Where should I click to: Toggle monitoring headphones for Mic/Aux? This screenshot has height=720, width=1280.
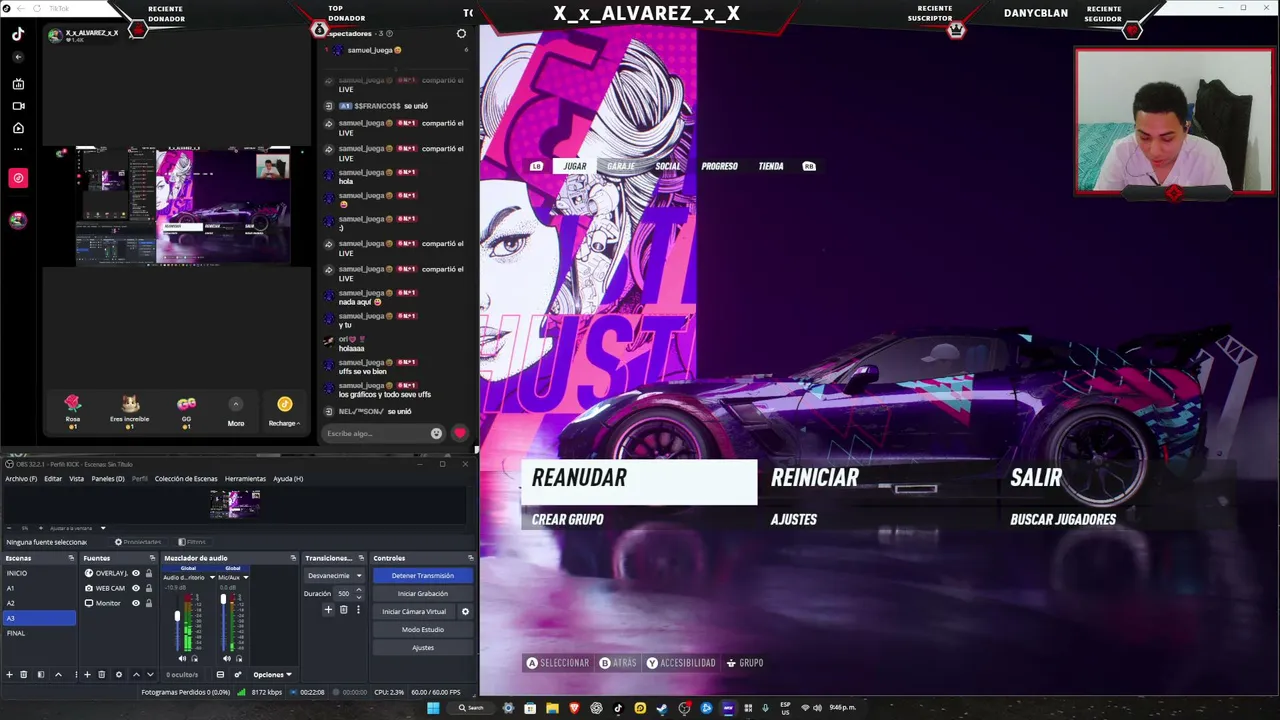pos(238,658)
